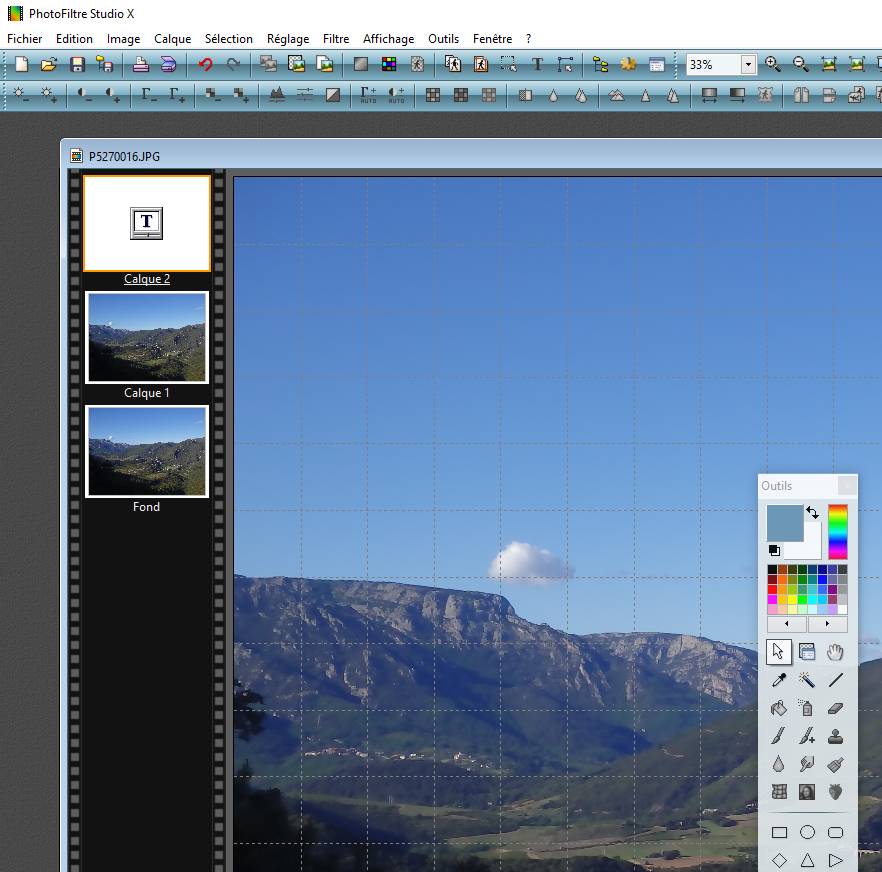This screenshot has height=872, width=882.
Task: Open the Filtre menu
Action: click(x=336, y=39)
